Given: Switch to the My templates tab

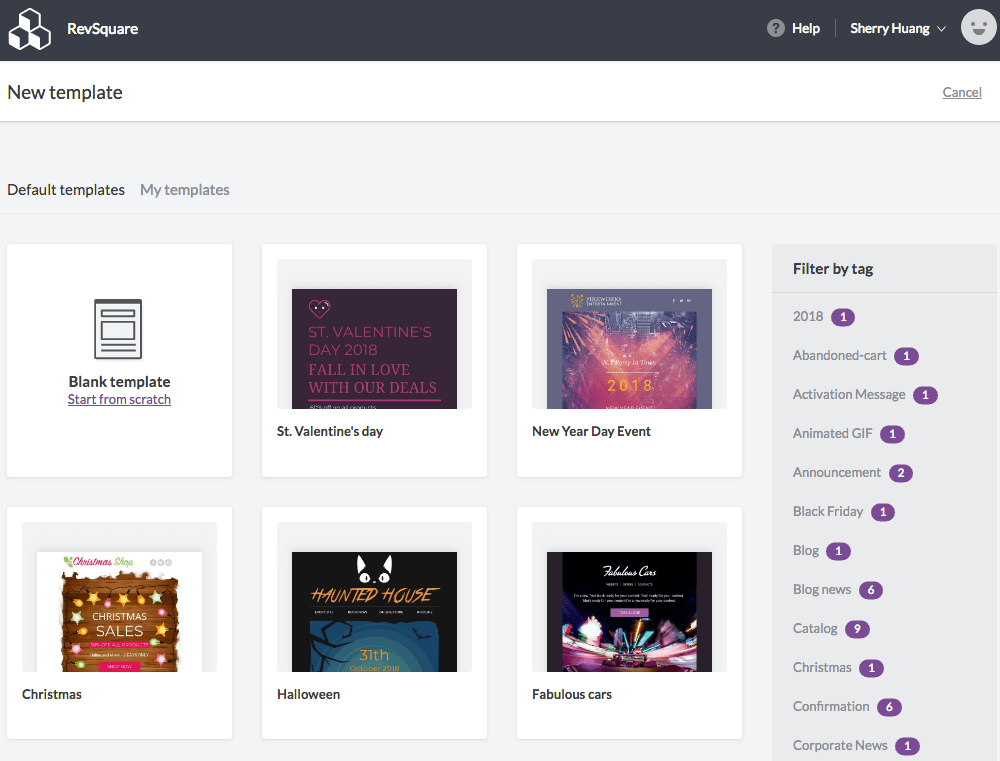Looking at the screenshot, I should (x=184, y=189).
